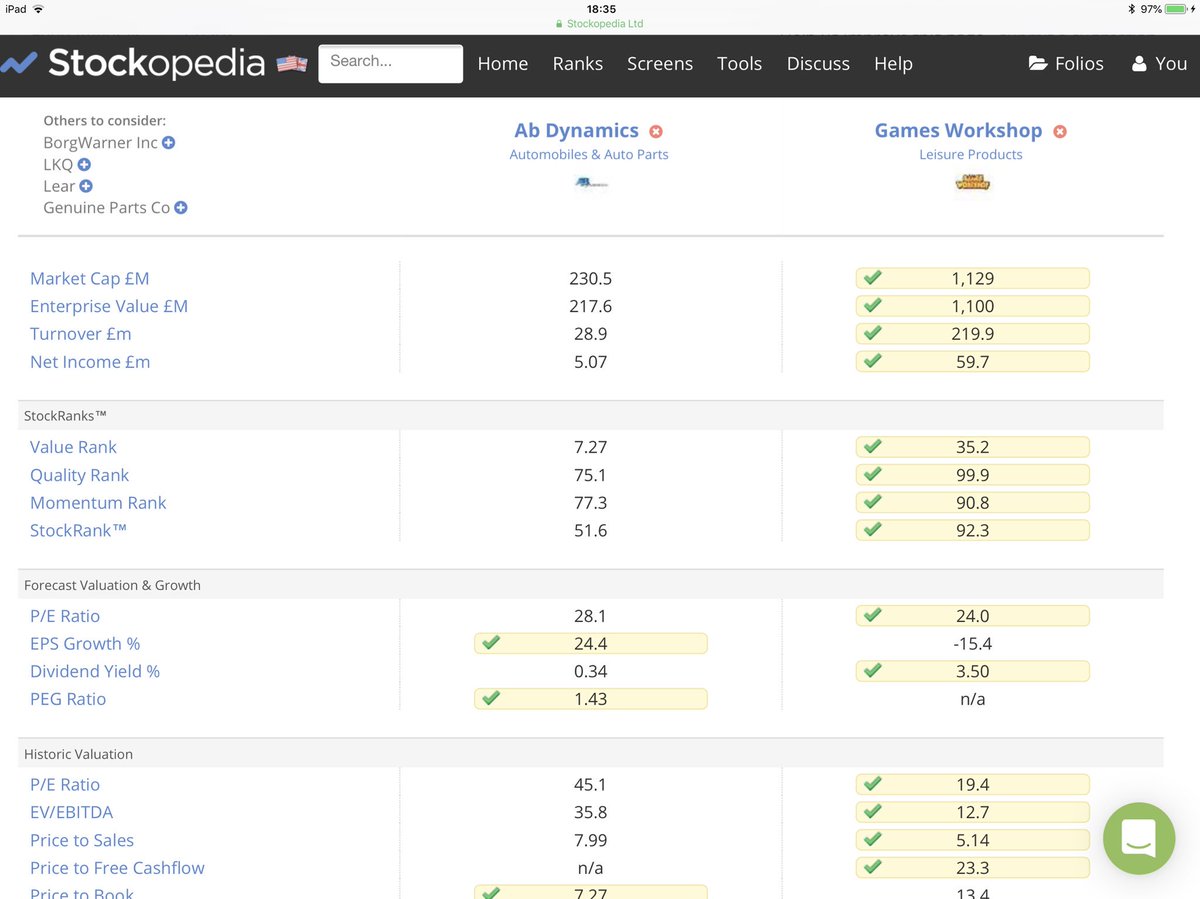Click the Value Rank link
Screen dimensions: 1200x899
(x=73, y=447)
